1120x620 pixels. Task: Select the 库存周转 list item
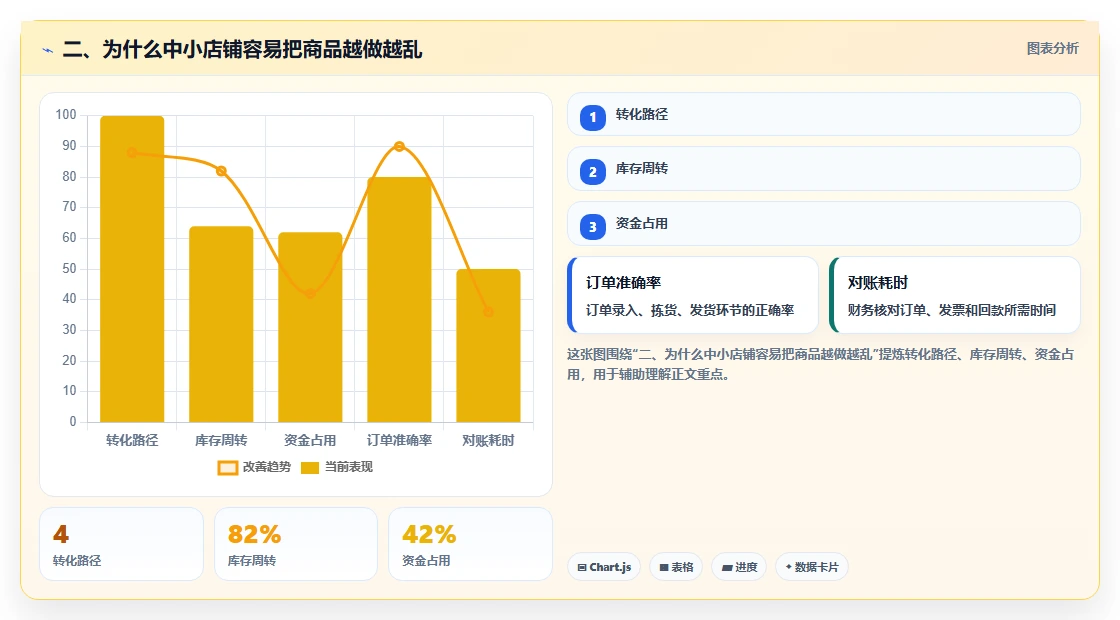click(824, 169)
